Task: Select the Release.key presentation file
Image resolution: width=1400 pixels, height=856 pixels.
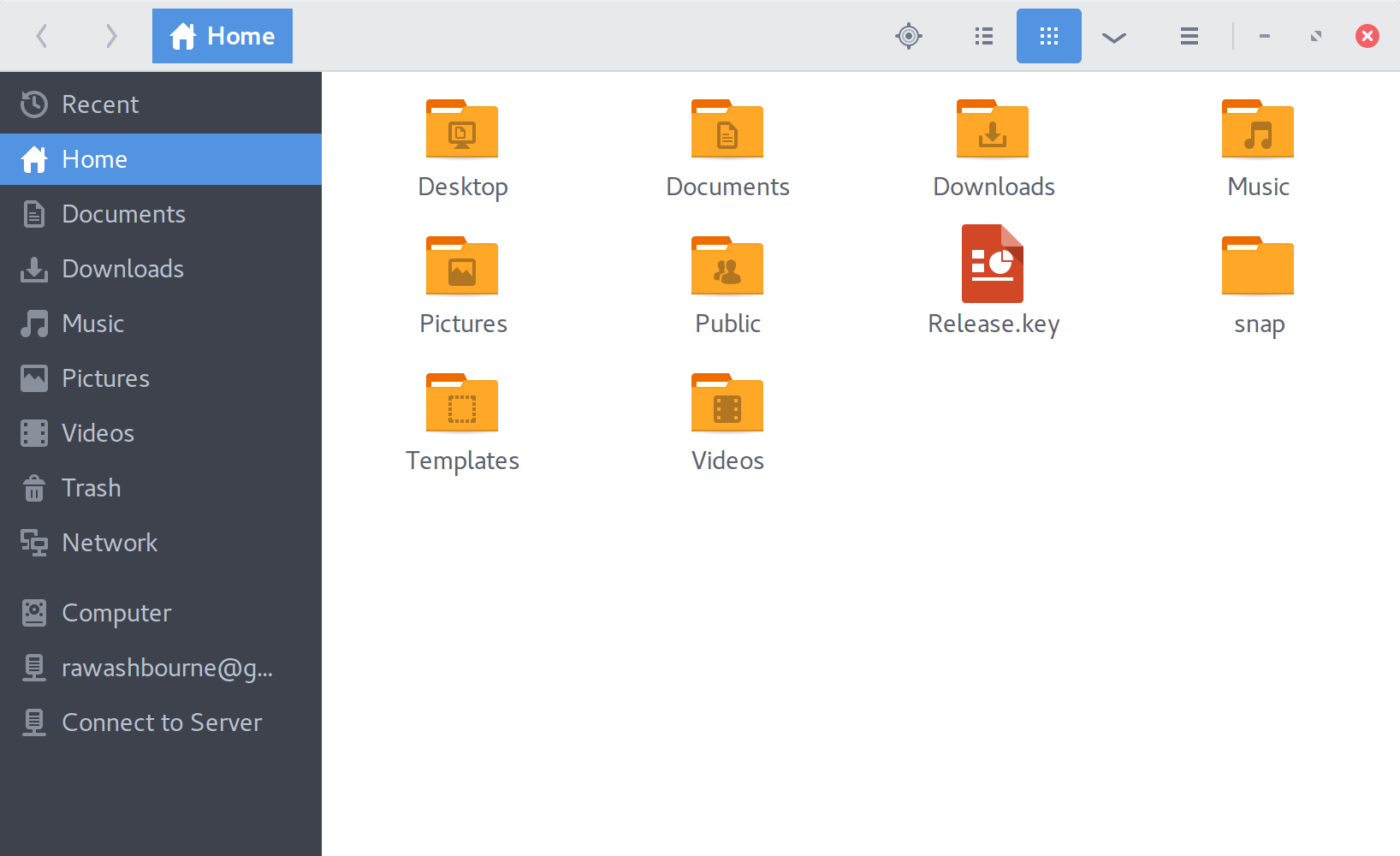Action: 993,265
